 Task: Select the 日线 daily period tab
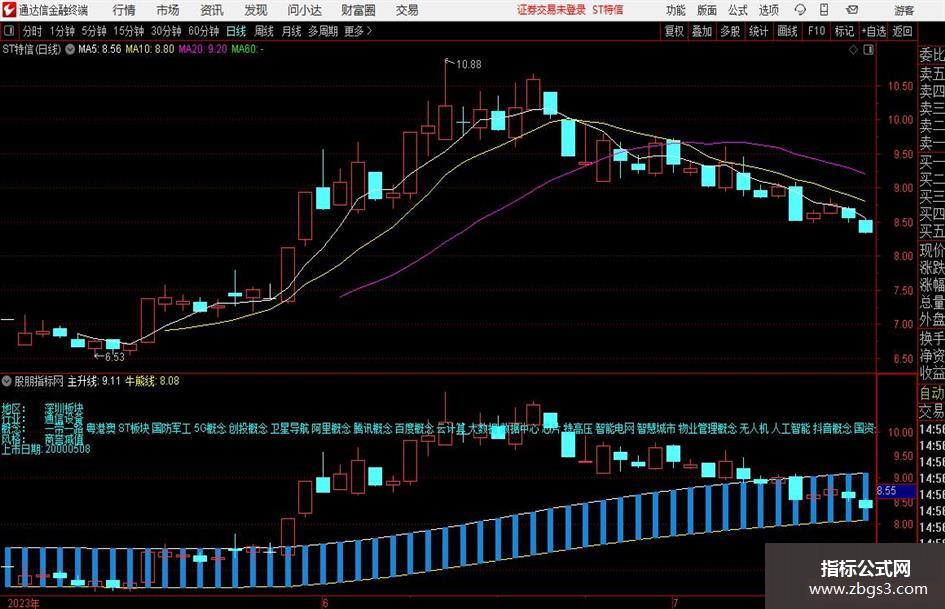point(236,31)
